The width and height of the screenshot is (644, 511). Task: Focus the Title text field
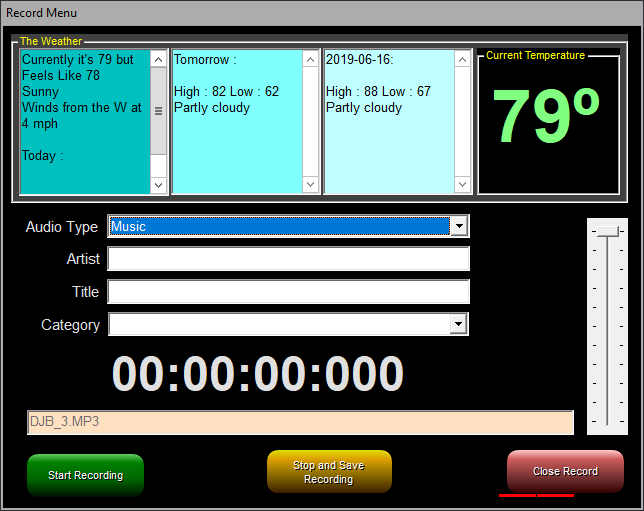[288, 292]
